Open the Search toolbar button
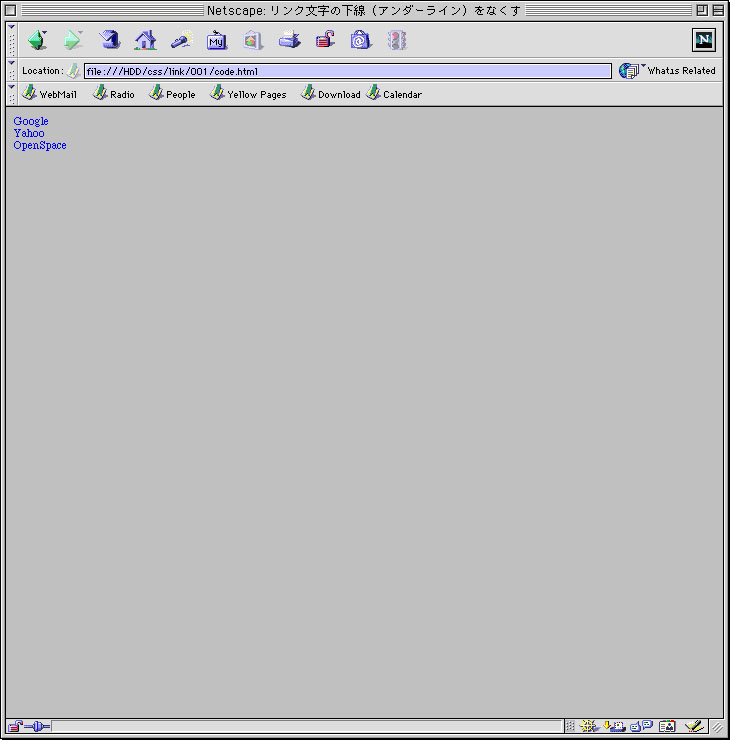 pos(182,41)
